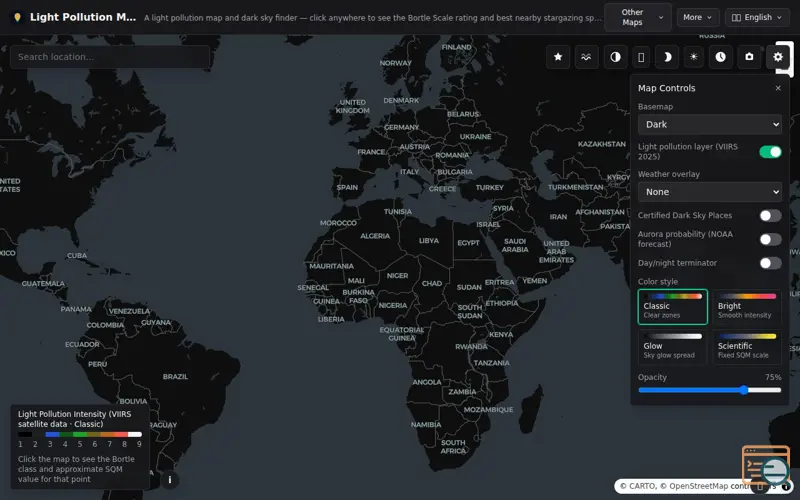
Task: Click the clock icon in toolbar
Action: click(720, 57)
